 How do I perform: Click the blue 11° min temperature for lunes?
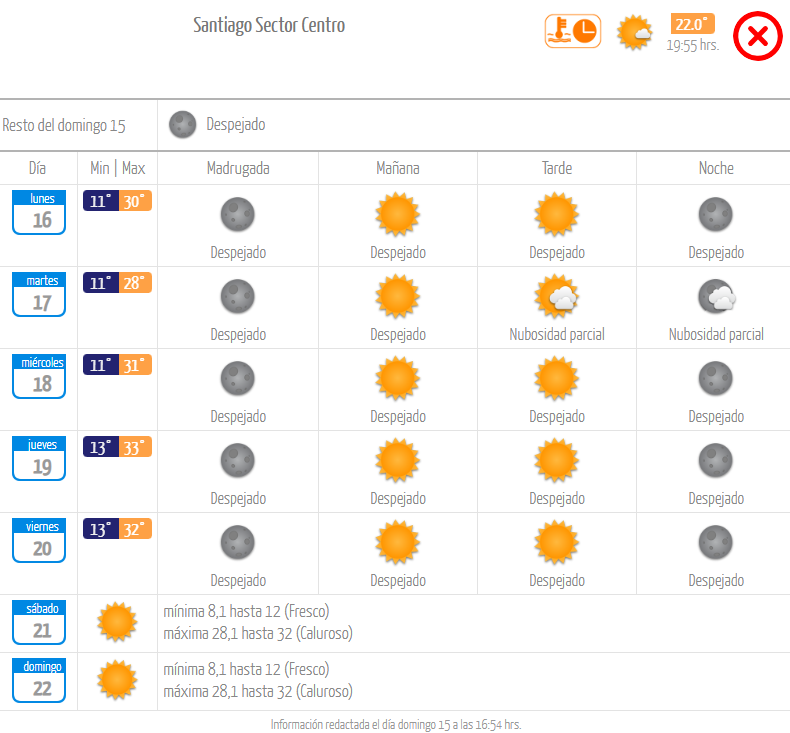pyautogui.click(x=100, y=201)
